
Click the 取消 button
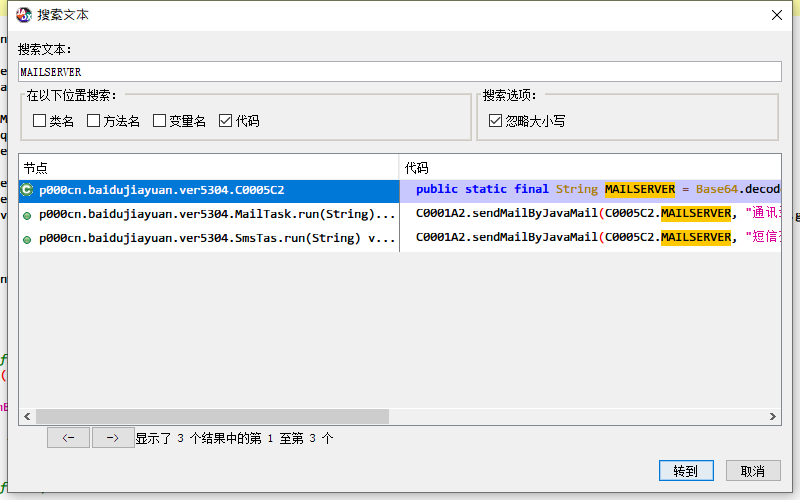tap(753, 470)
